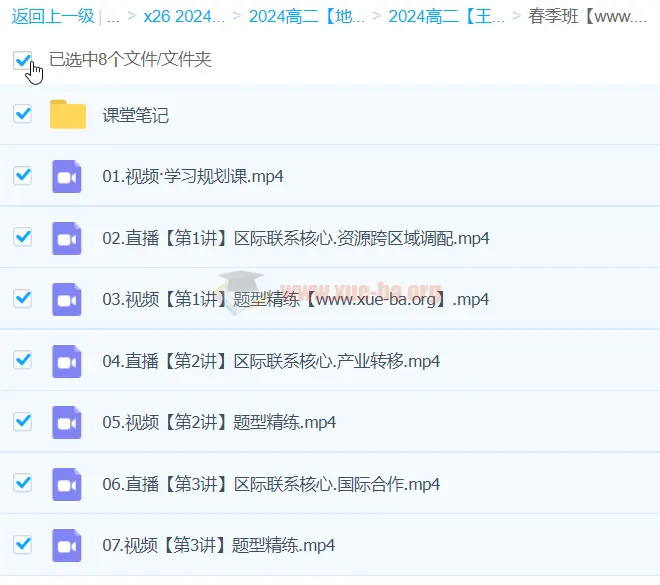Uncheck the 课堂笔记 folder checkbox
The image size is (660, 585).
tap(22, 114)
